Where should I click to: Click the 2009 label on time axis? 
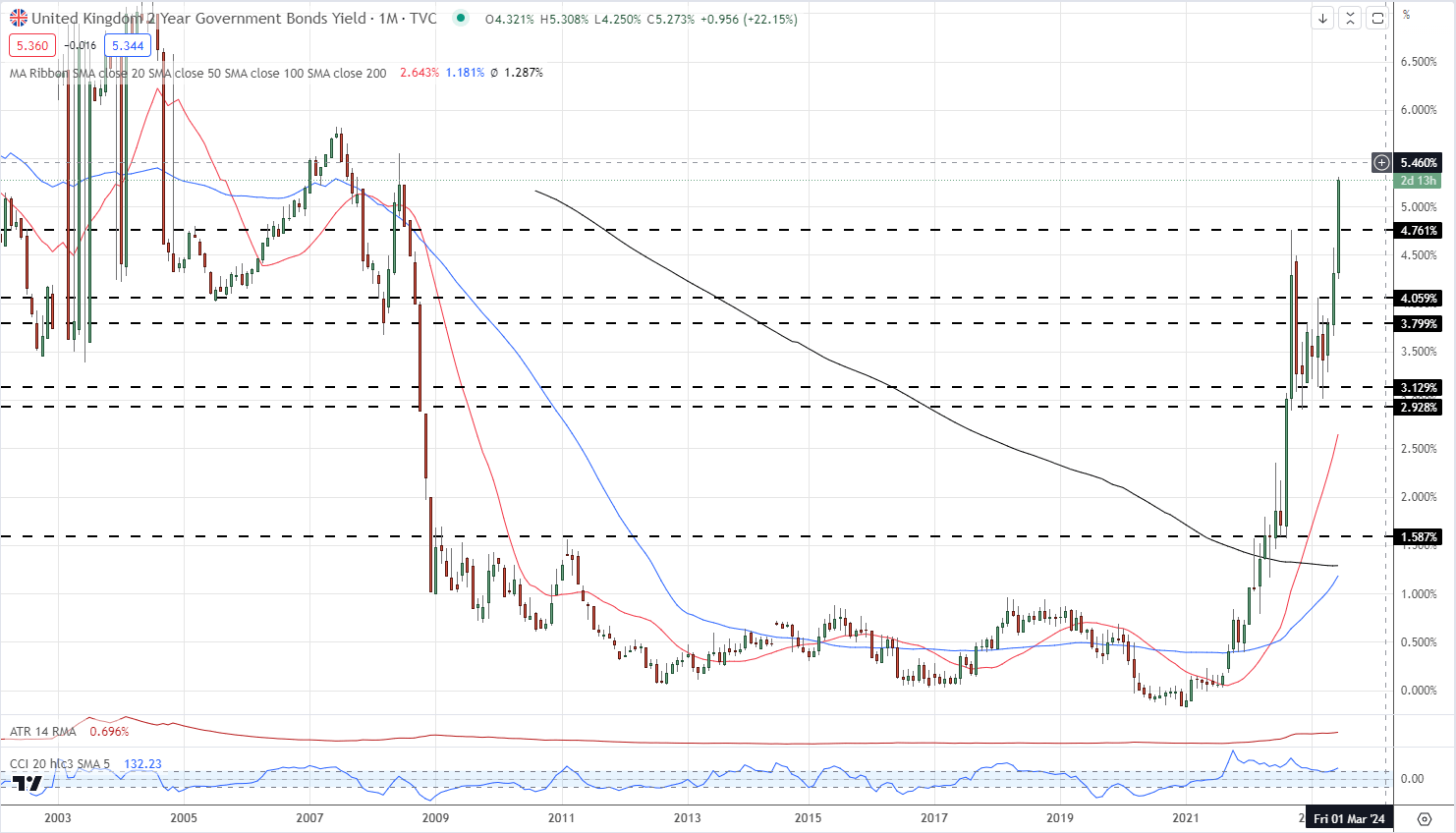(435, 818)
